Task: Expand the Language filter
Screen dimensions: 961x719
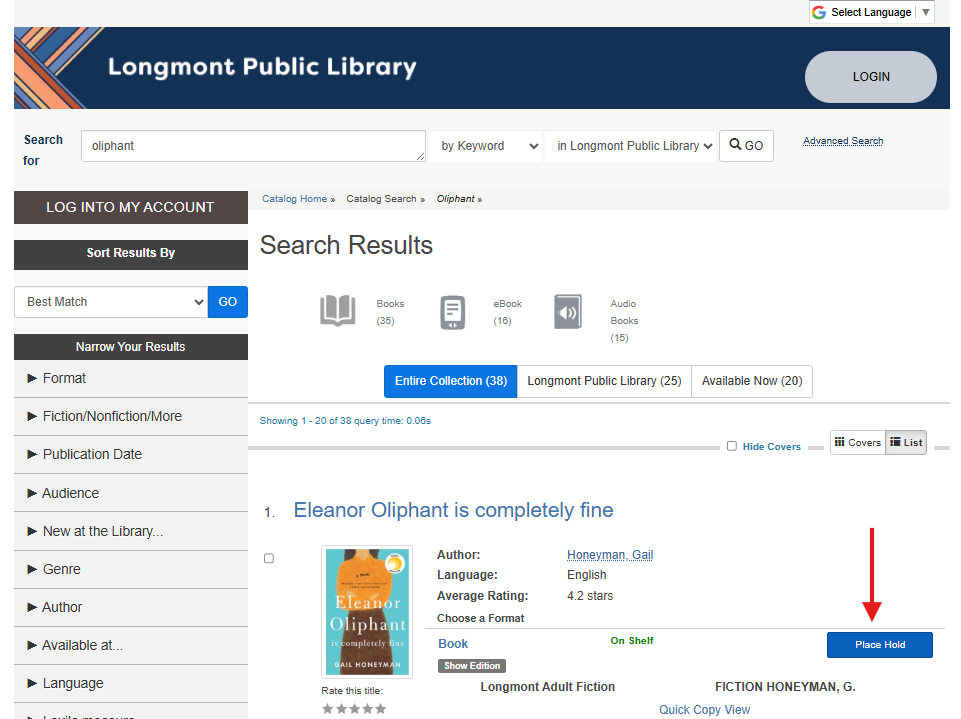Action: 131,683
